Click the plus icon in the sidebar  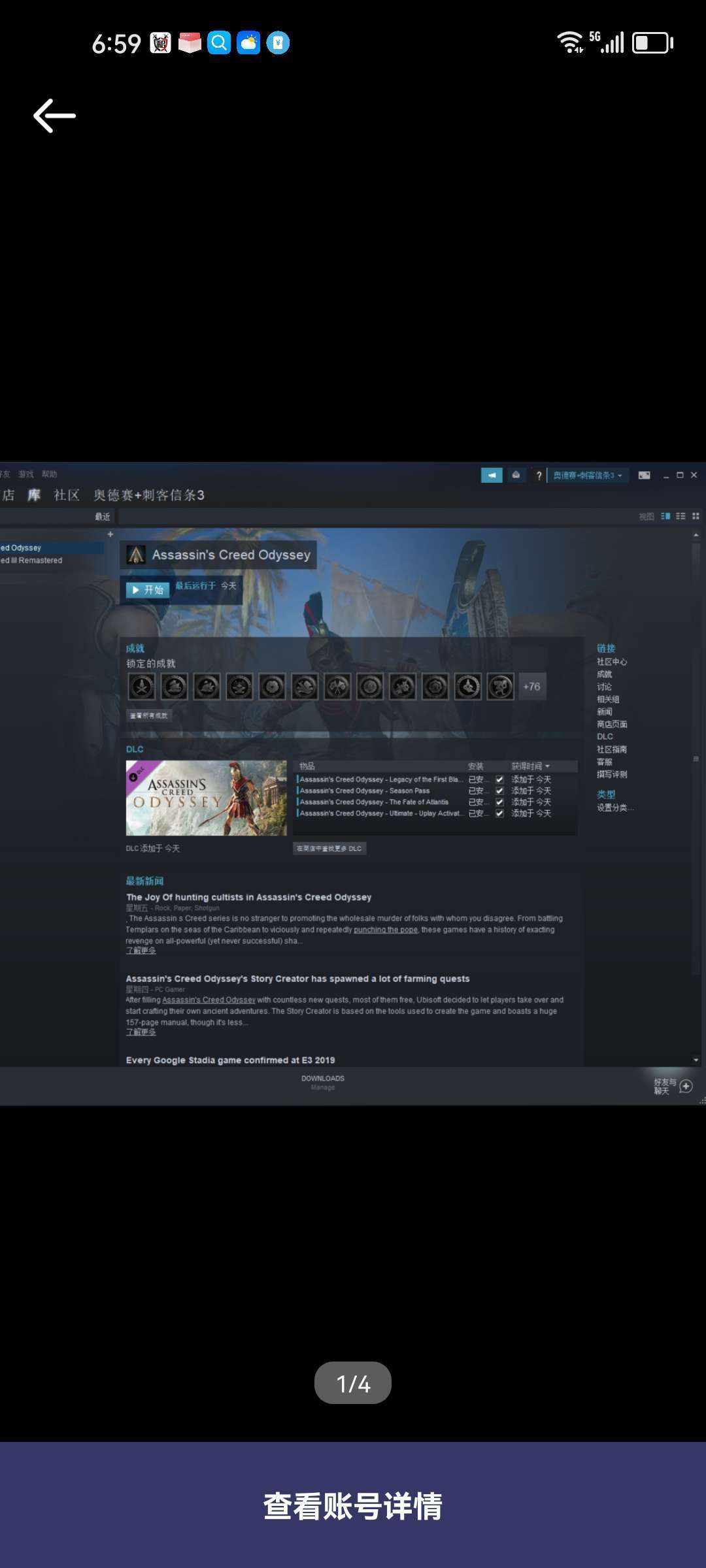click(x=110, y=534)
